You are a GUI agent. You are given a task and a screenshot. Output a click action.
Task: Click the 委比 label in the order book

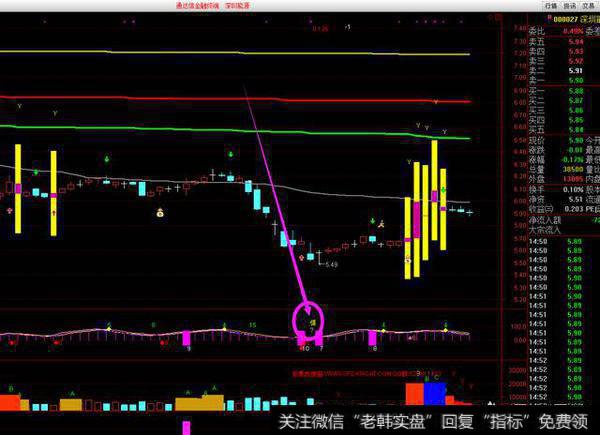[x=536, y=31]
